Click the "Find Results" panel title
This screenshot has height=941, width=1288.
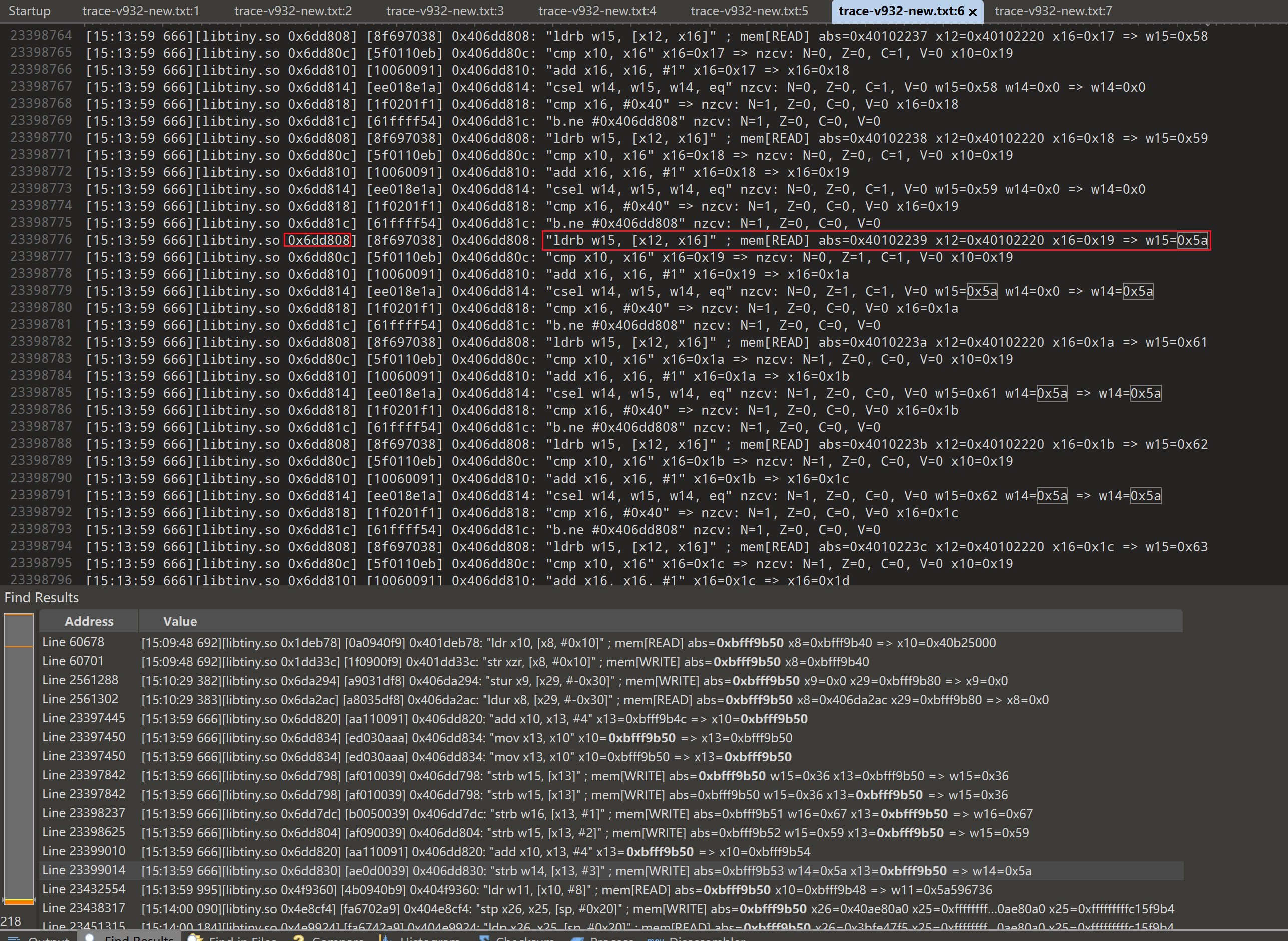pyautogui.click(x=42, y=597)
